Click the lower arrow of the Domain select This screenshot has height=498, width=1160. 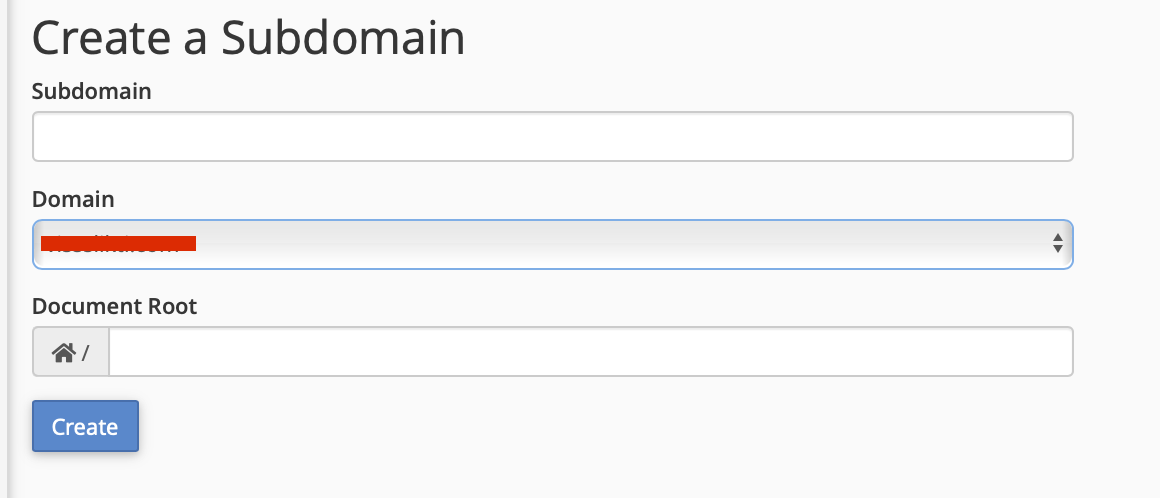click(x=1057, y=249)
